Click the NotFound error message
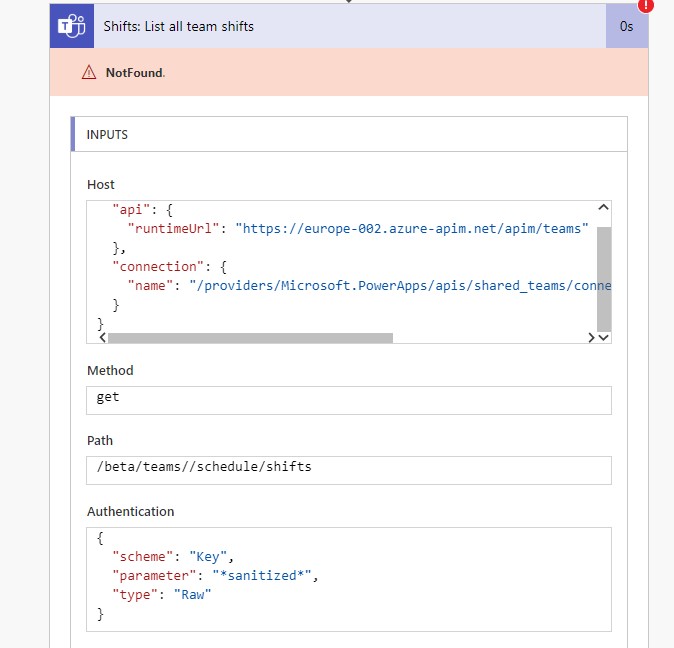674x648 pixels. [135, 73]
